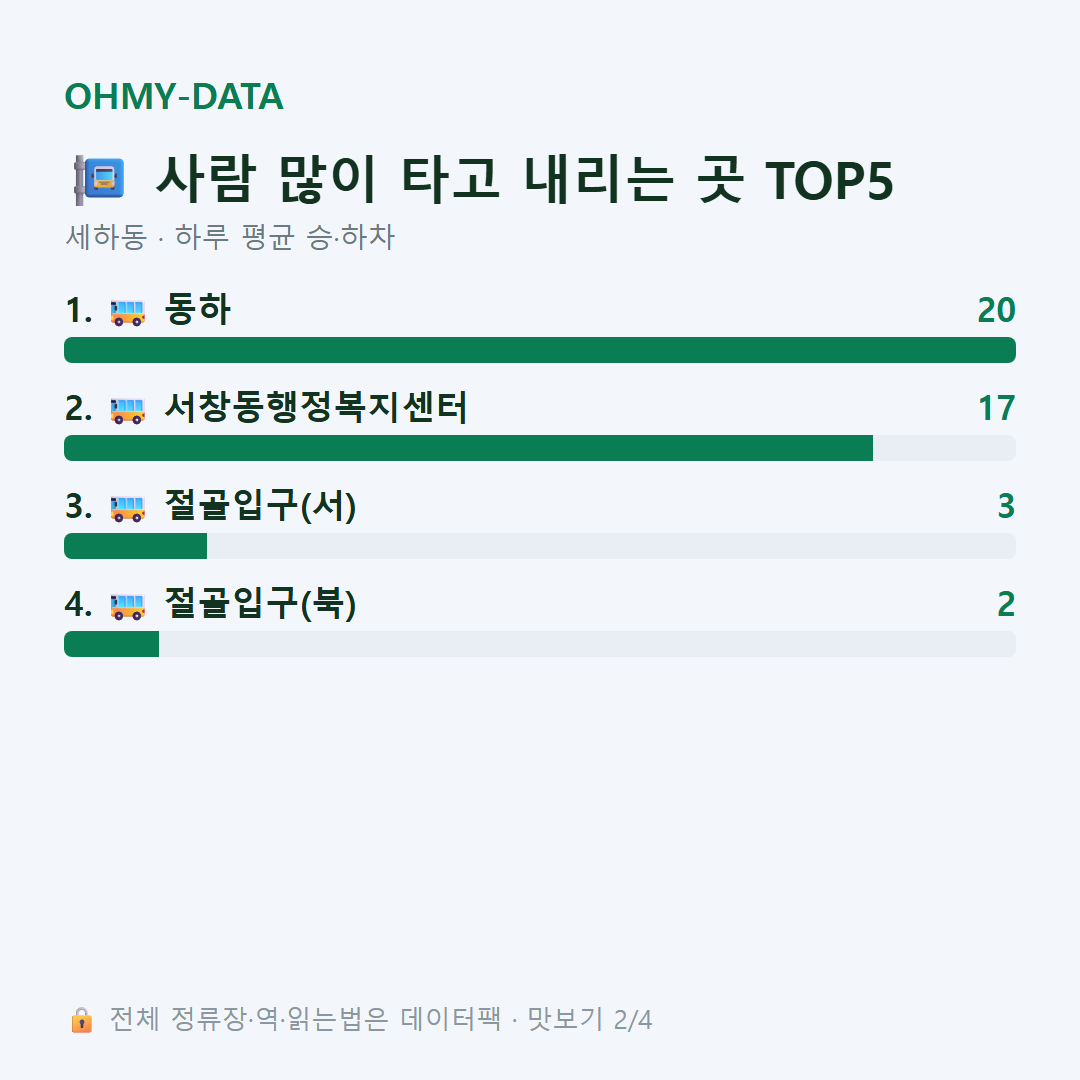Screen dimensions: 1080x1080
Task: Click the 동하 stop name
Action: 198,310
